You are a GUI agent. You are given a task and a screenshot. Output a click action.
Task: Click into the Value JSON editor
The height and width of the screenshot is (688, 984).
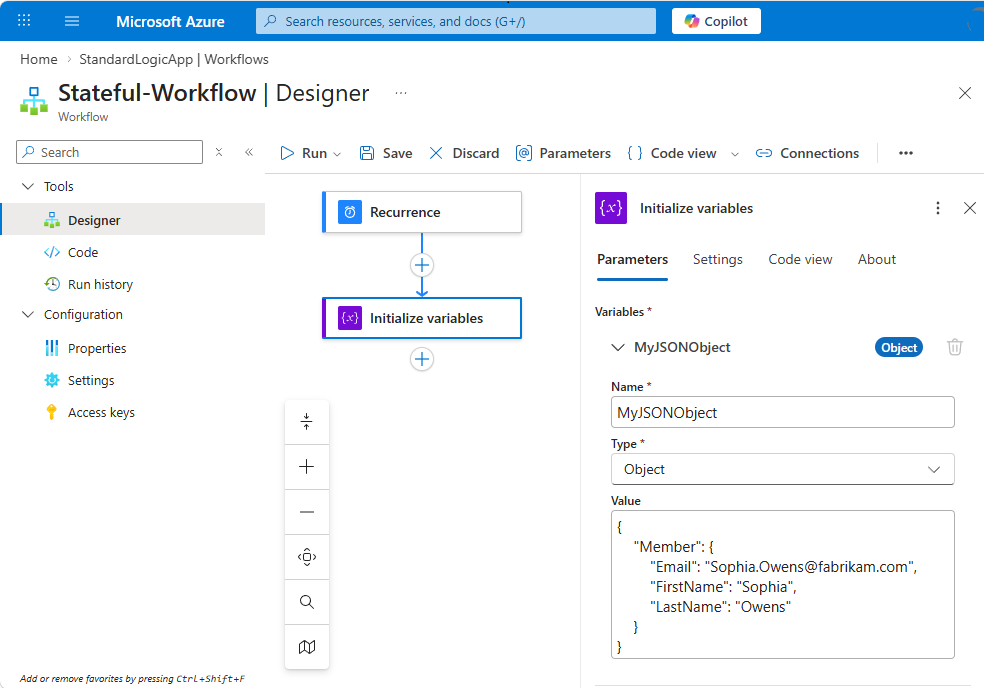[783, 584]
